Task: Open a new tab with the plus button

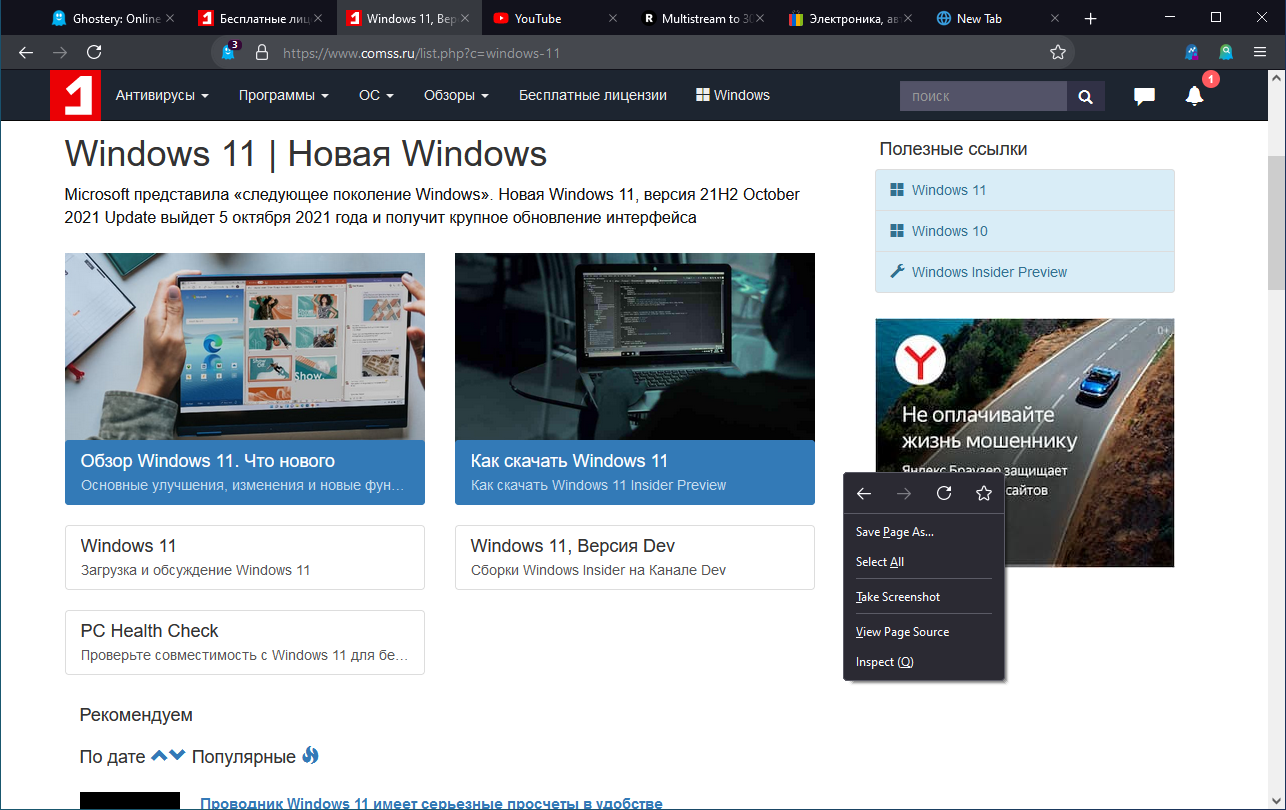Action: [x=1091, y=18]
